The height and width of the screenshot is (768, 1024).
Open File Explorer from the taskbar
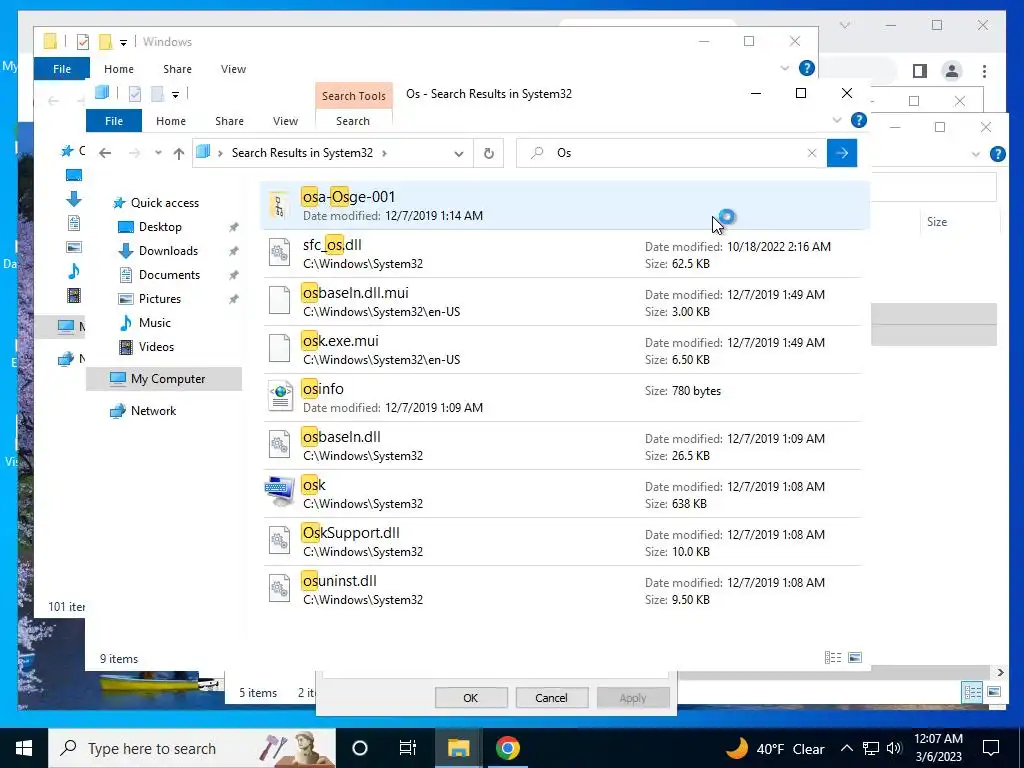(458, 748)
